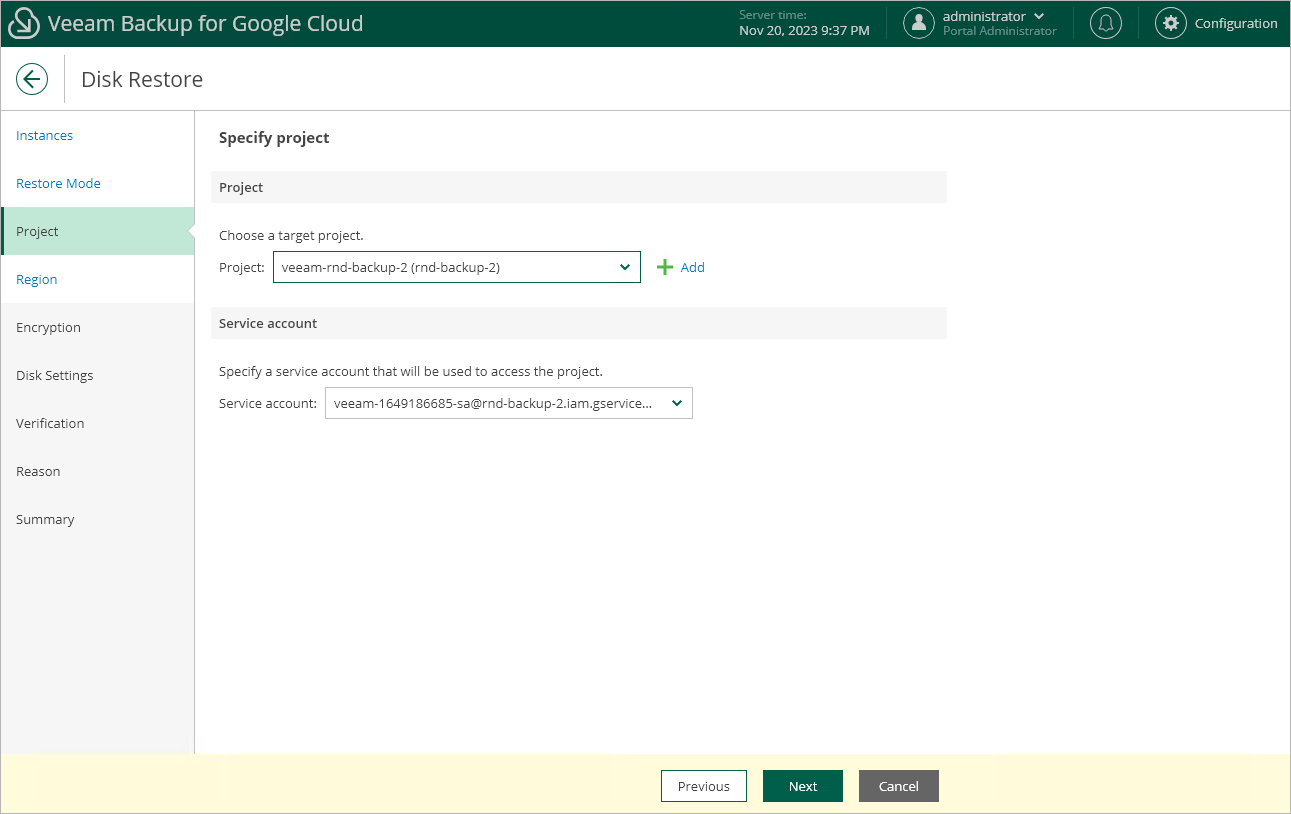Open the Summary step
Screen dimensions: 1291x814
click(97, 519)
